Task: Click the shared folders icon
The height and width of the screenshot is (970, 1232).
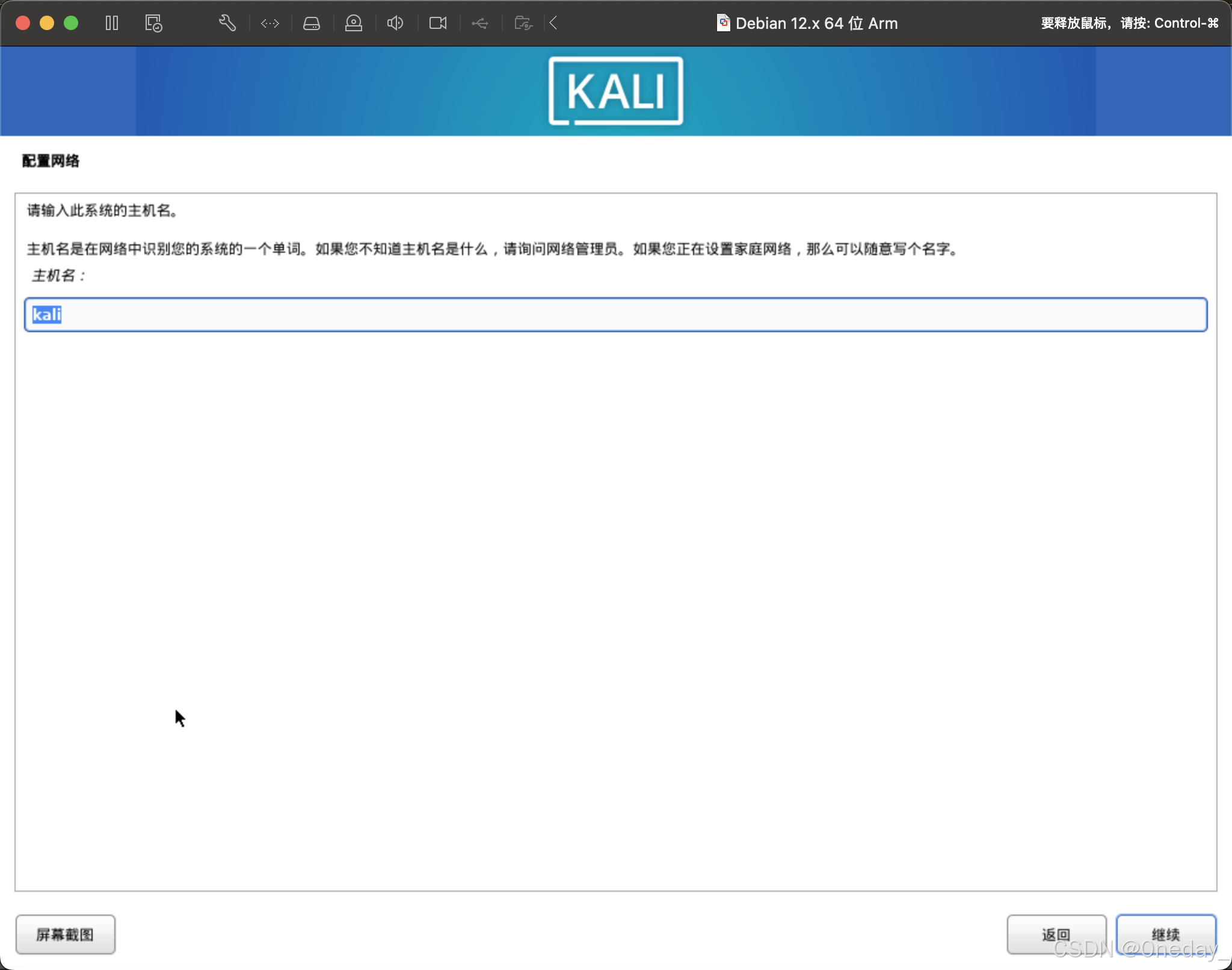Action: pos(523,23)
